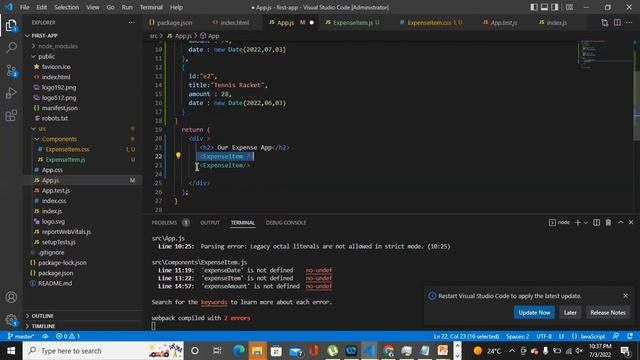The height and width of the screenshot is (360, 640).
Task: Open ExpenseItem.js in the file tree
Action: coord(65,160)
